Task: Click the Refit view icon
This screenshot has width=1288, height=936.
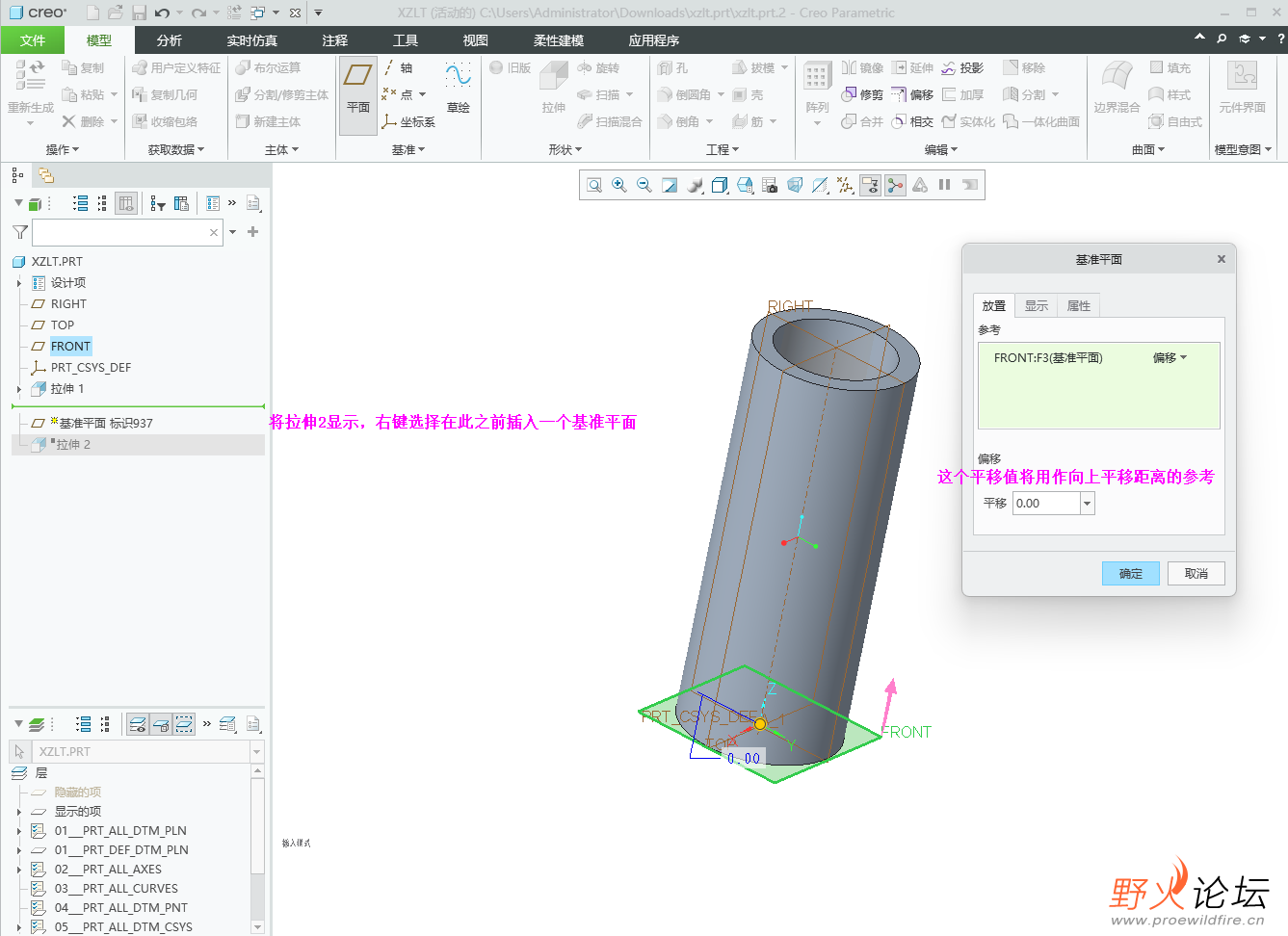Action: (x=594, y=185)
